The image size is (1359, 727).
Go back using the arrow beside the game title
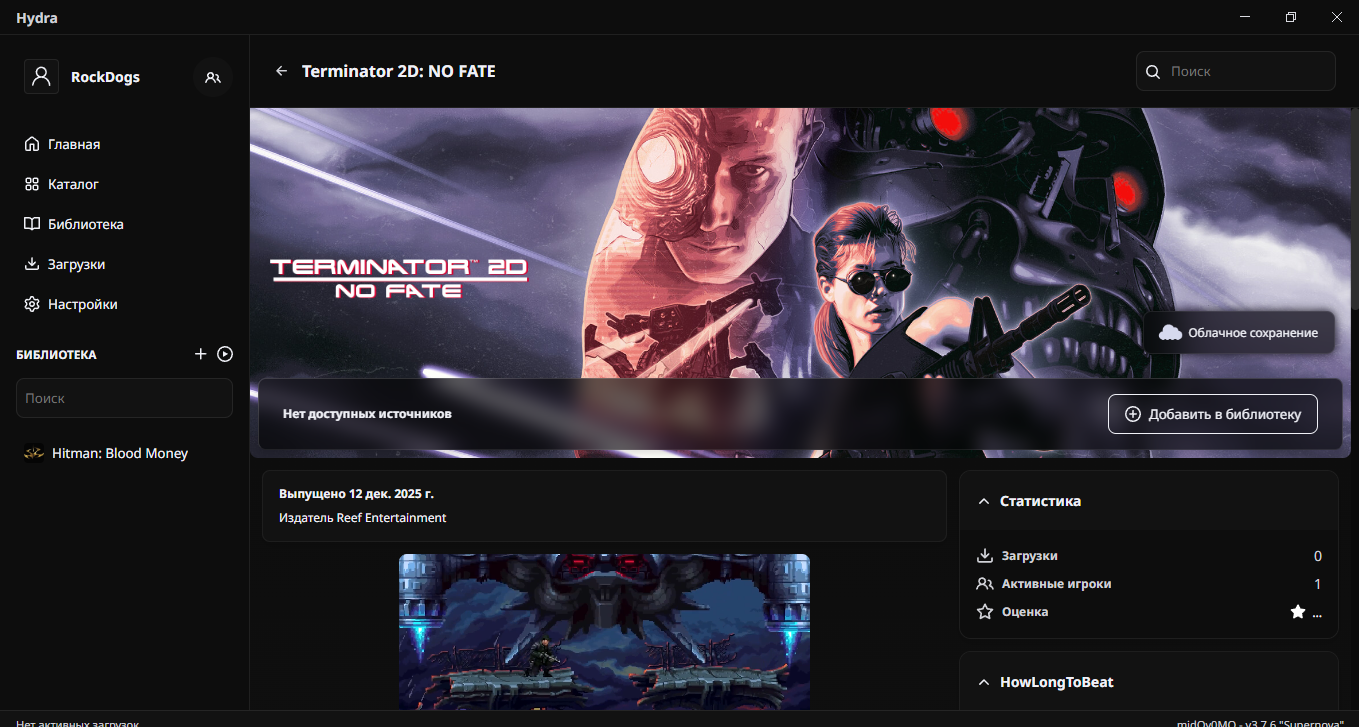(x=282, y=71)
